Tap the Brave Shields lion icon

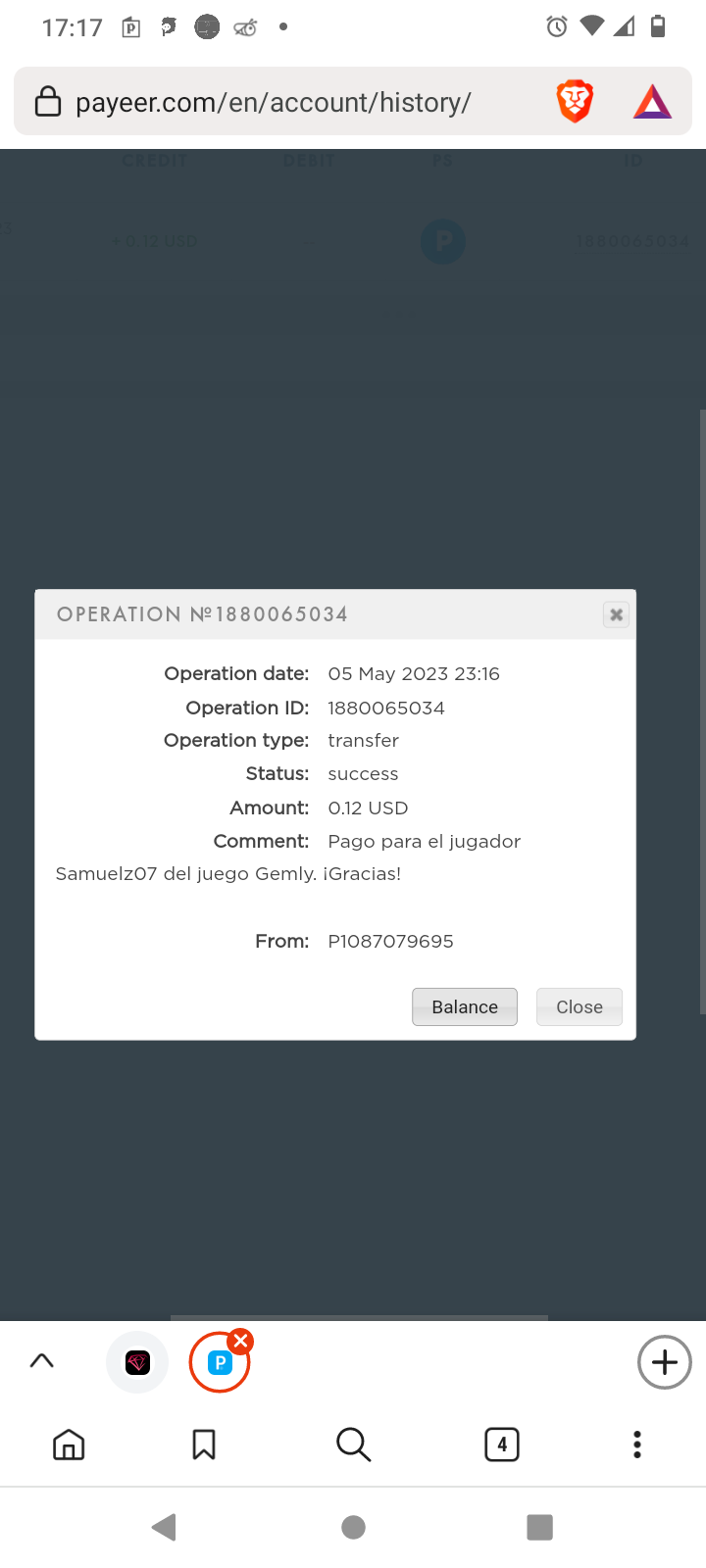pyautogui.click(x=575, y=101)
